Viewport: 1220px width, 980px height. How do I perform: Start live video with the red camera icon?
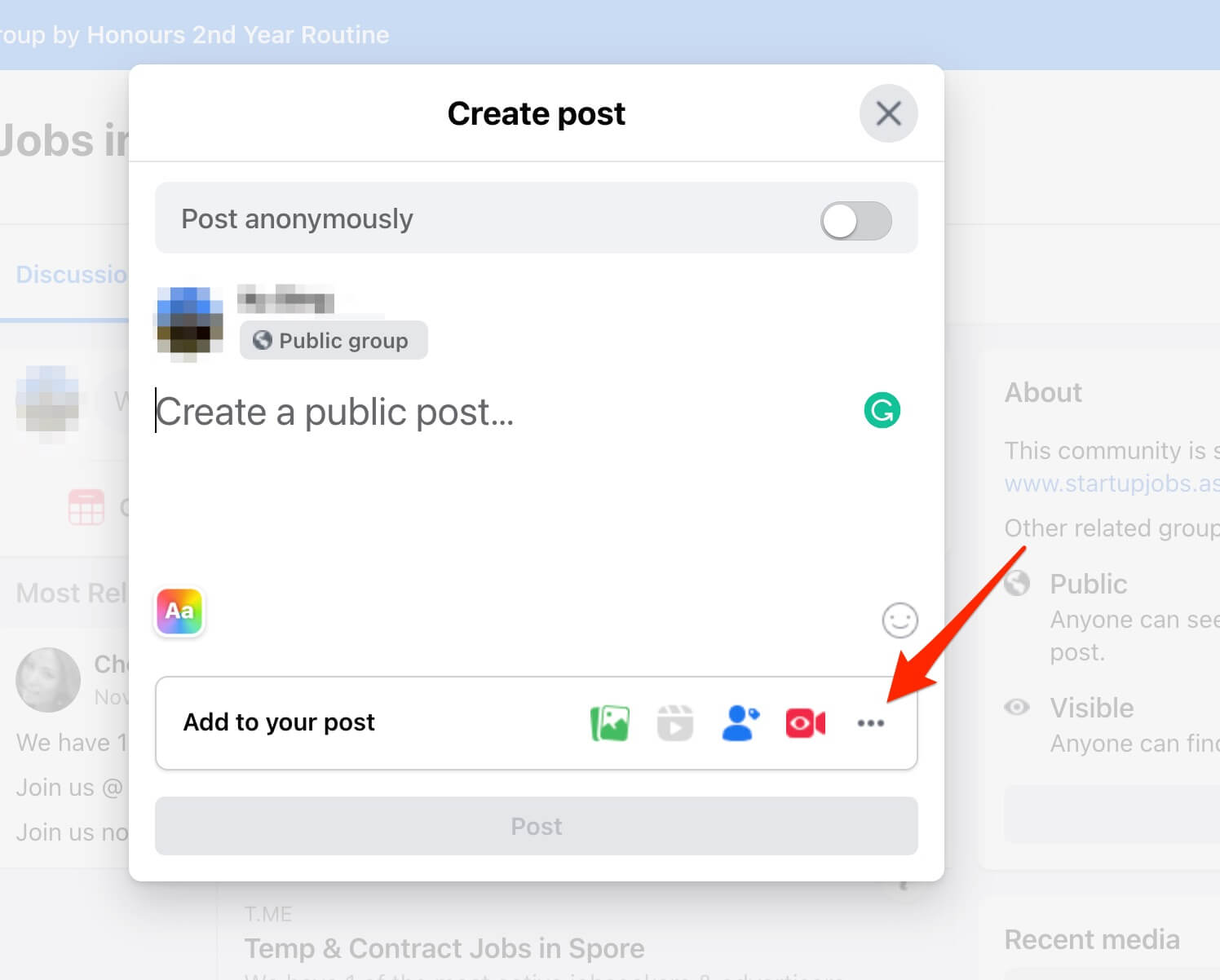click(x=805, y=723)
